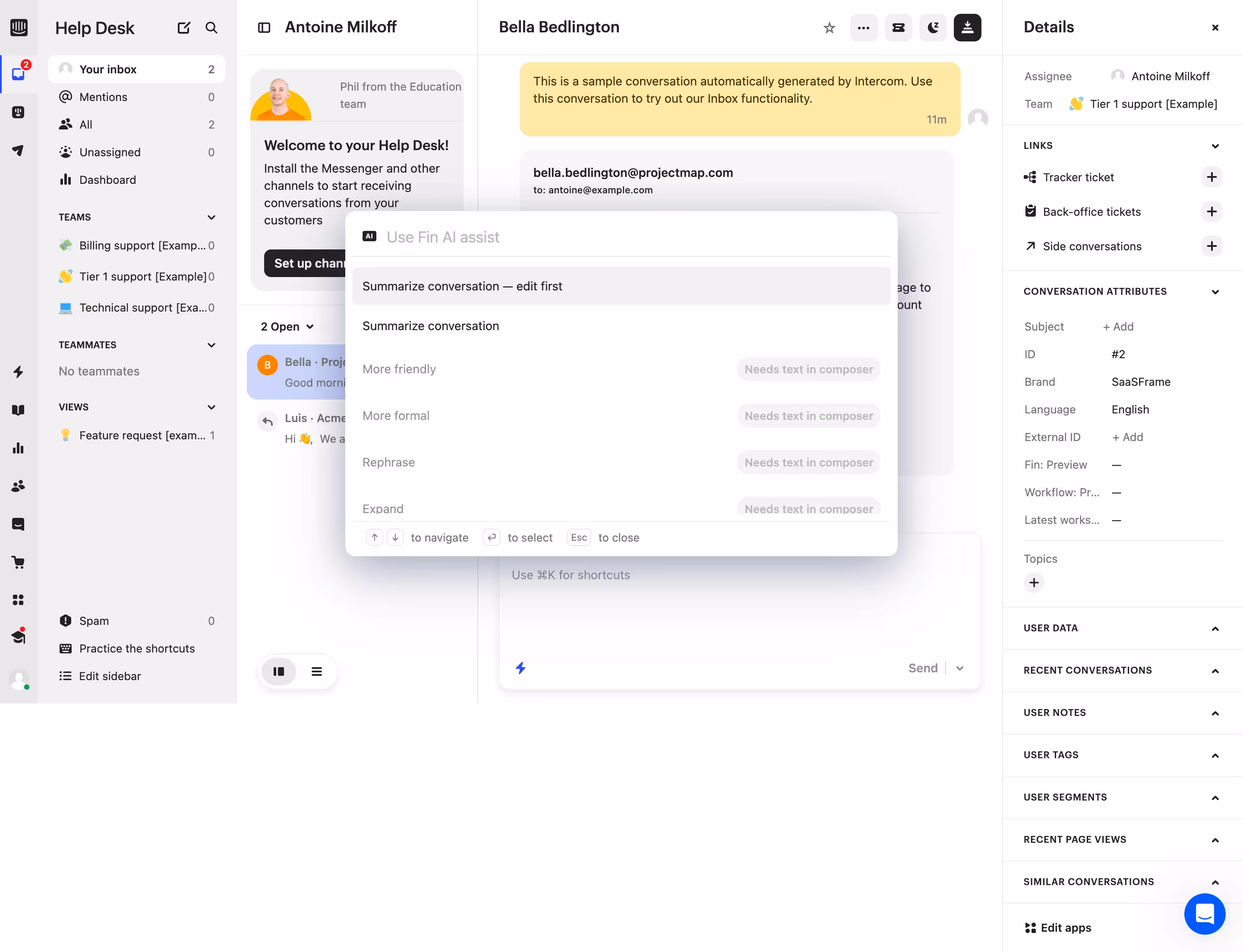This screenshot has height=952, width=1243.
Task: Open the Send button dropdown arrow
Action: click(959, 668)
